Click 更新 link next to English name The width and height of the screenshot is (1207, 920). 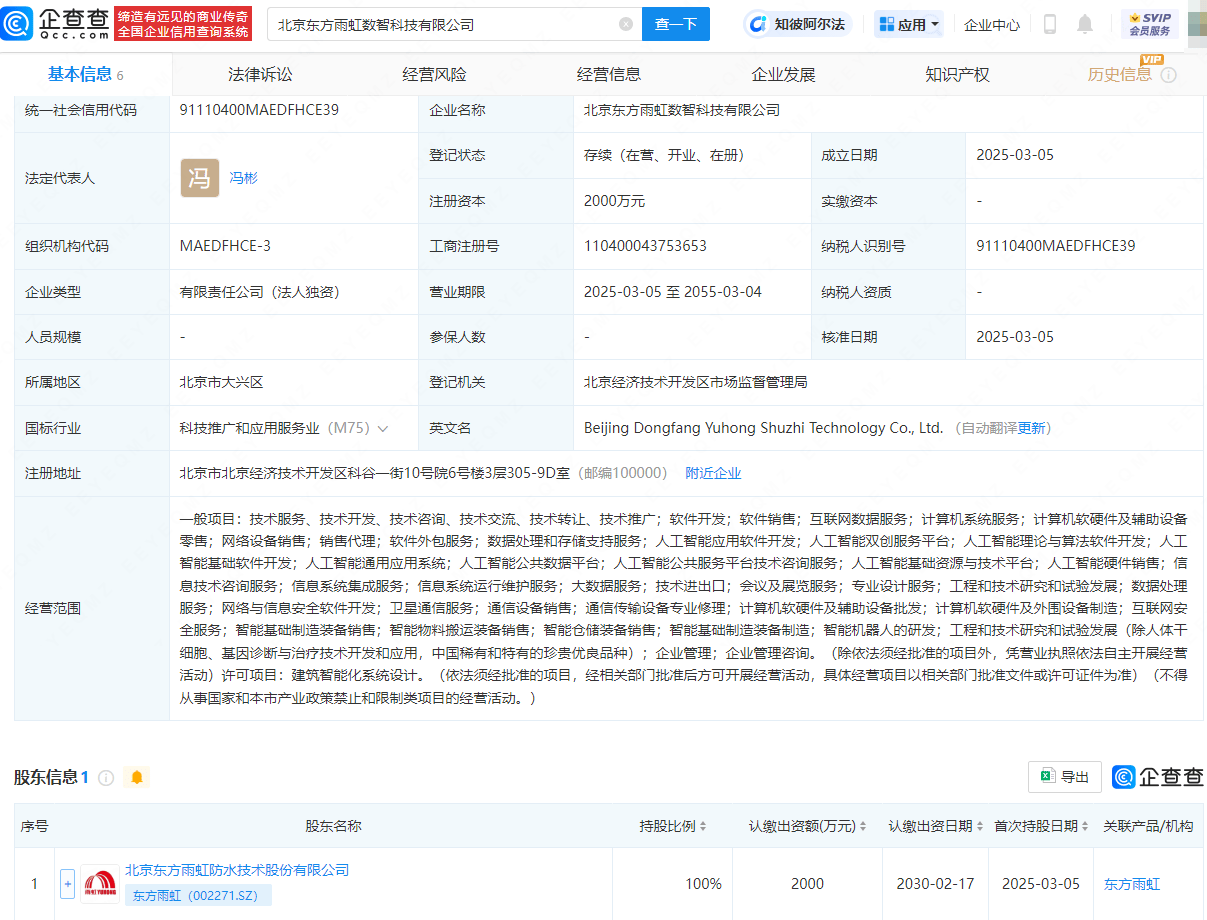click(1031, 428)
